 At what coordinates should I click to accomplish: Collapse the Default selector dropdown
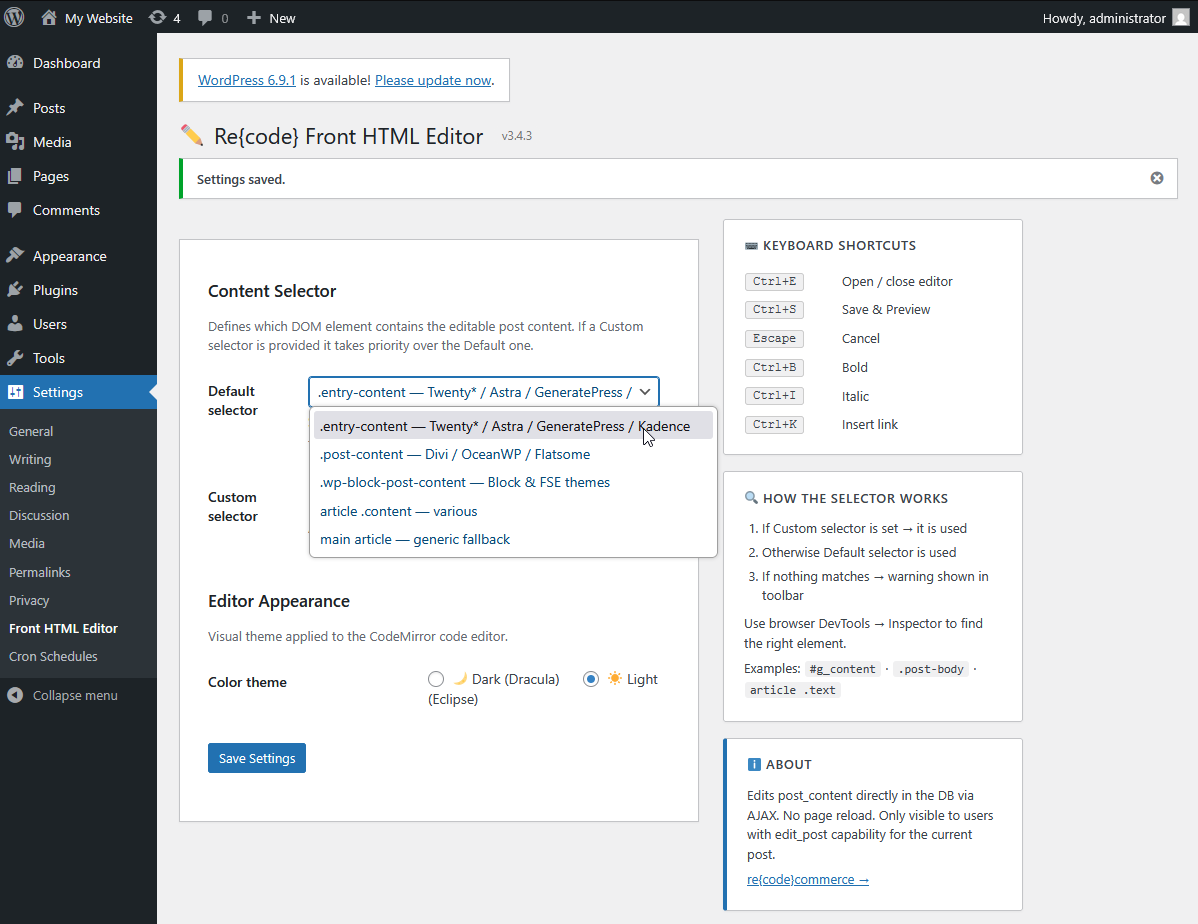[x=645, y=392]
